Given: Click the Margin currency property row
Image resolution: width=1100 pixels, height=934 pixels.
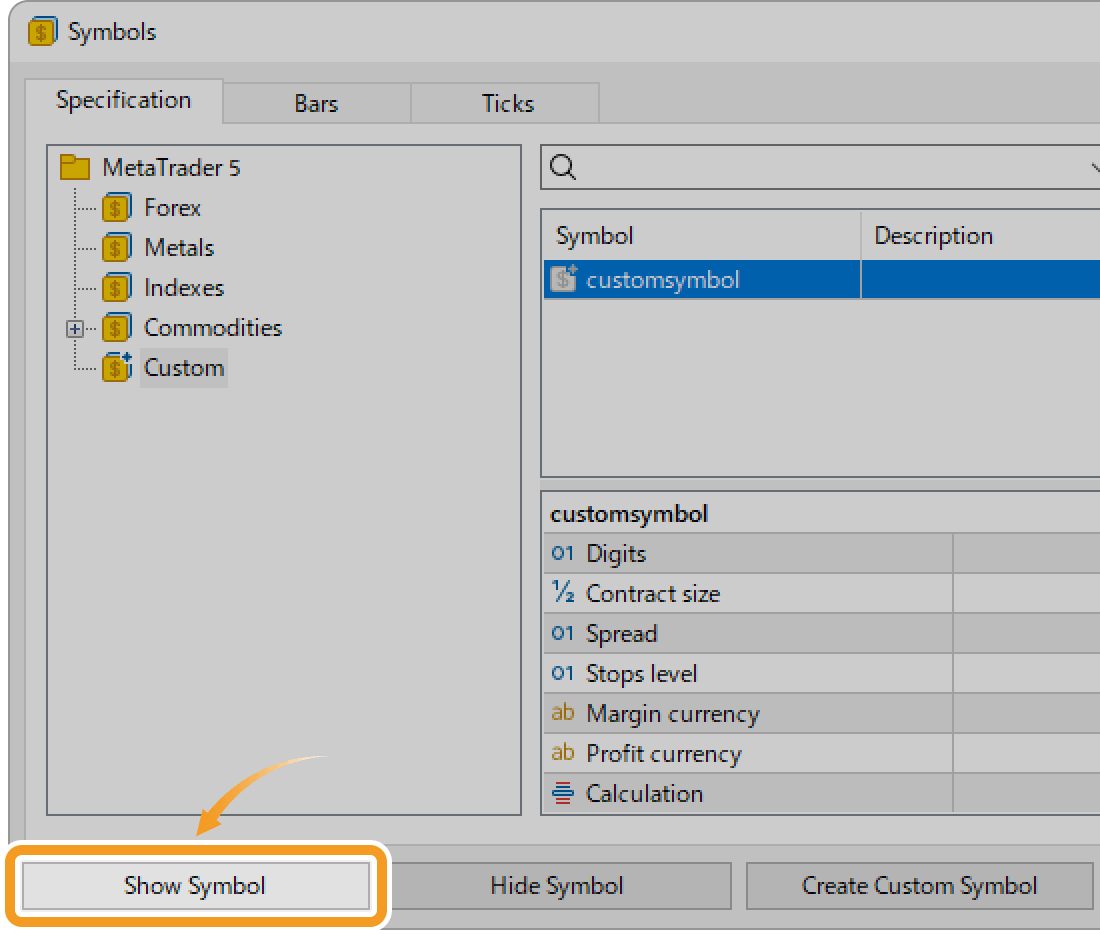Looking at the screenshot, I should pyautogui.click(x=821, y=714).
